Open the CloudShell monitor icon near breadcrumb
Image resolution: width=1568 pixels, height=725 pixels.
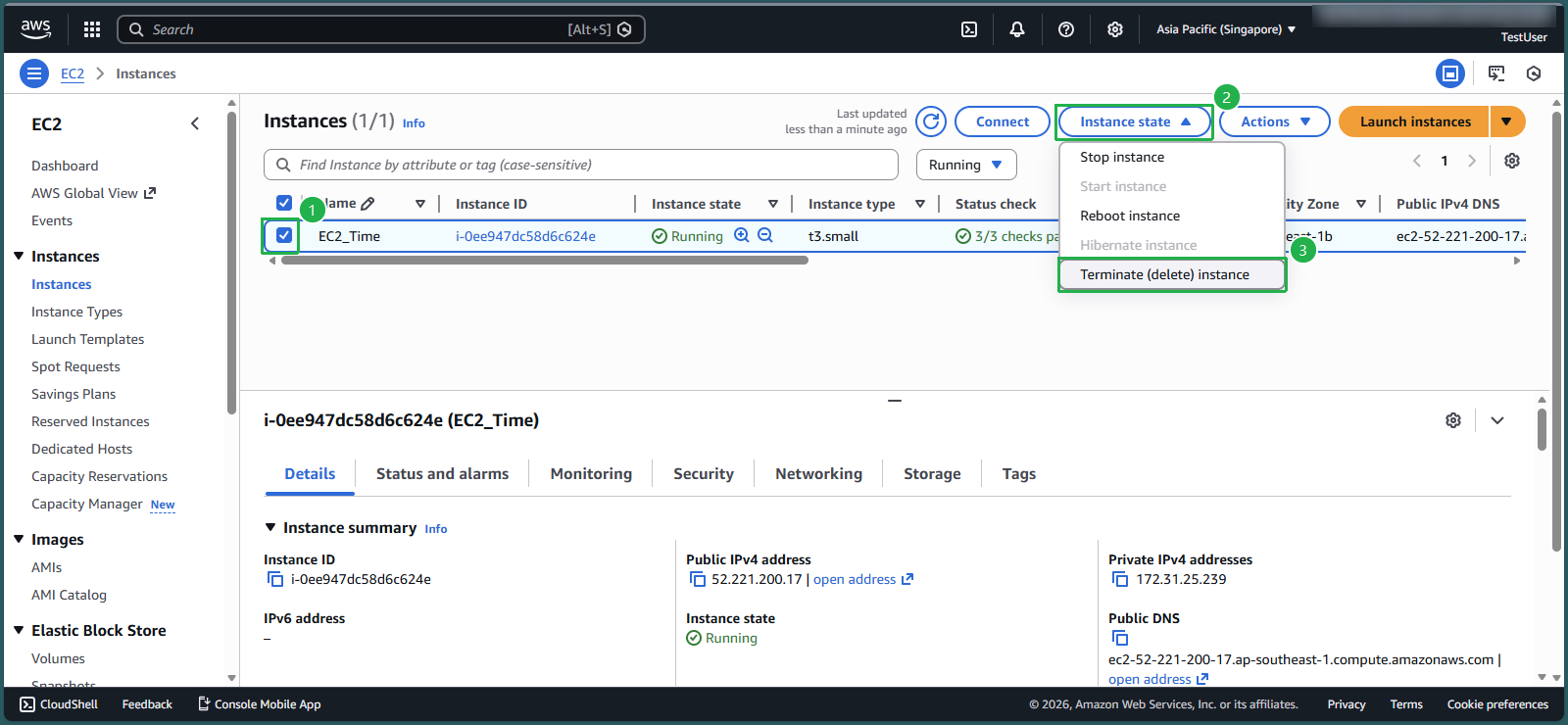click(x=1496, y=73)
